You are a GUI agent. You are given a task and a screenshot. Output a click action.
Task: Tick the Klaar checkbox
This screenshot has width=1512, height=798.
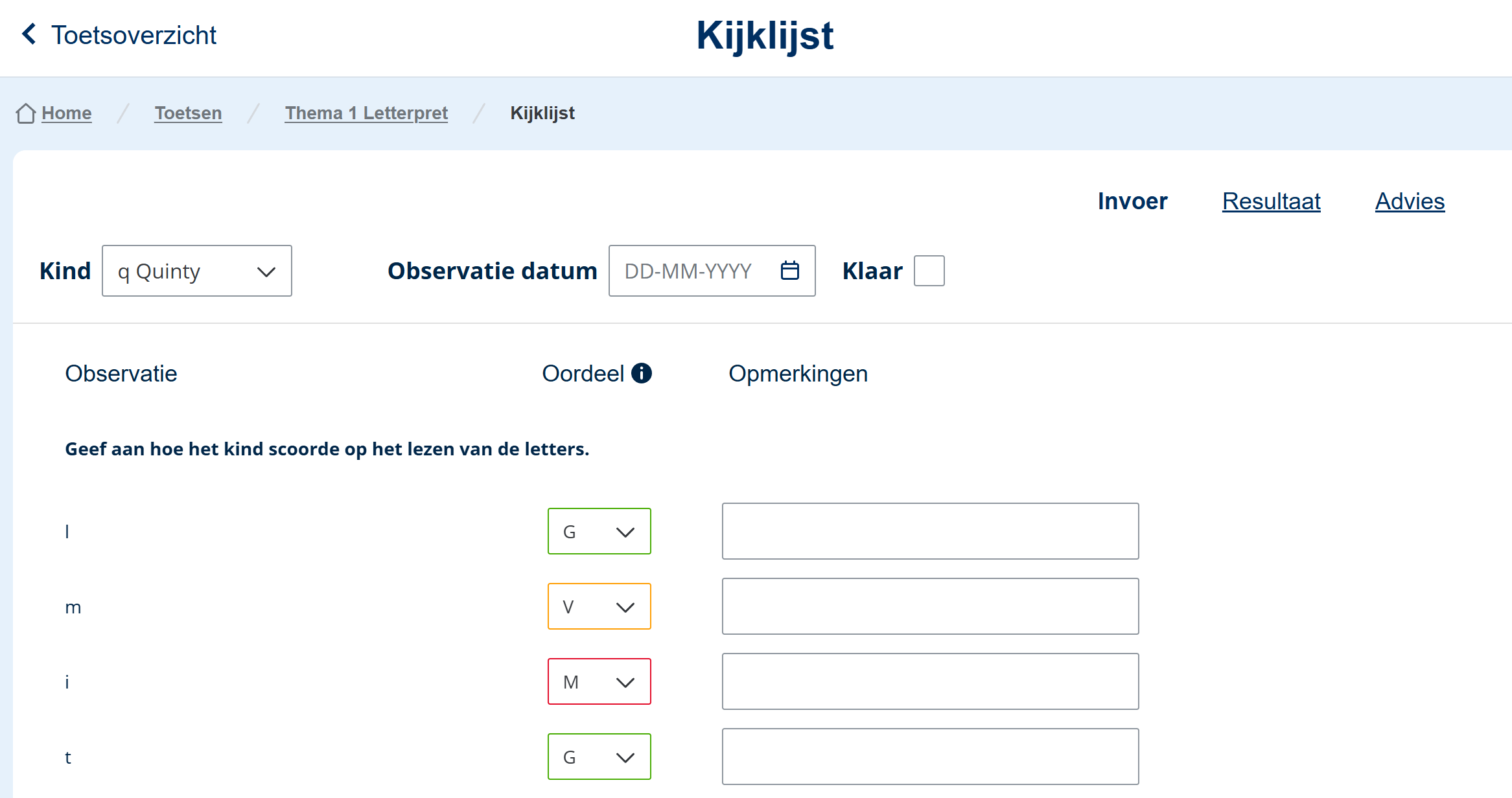pos(928,271)
